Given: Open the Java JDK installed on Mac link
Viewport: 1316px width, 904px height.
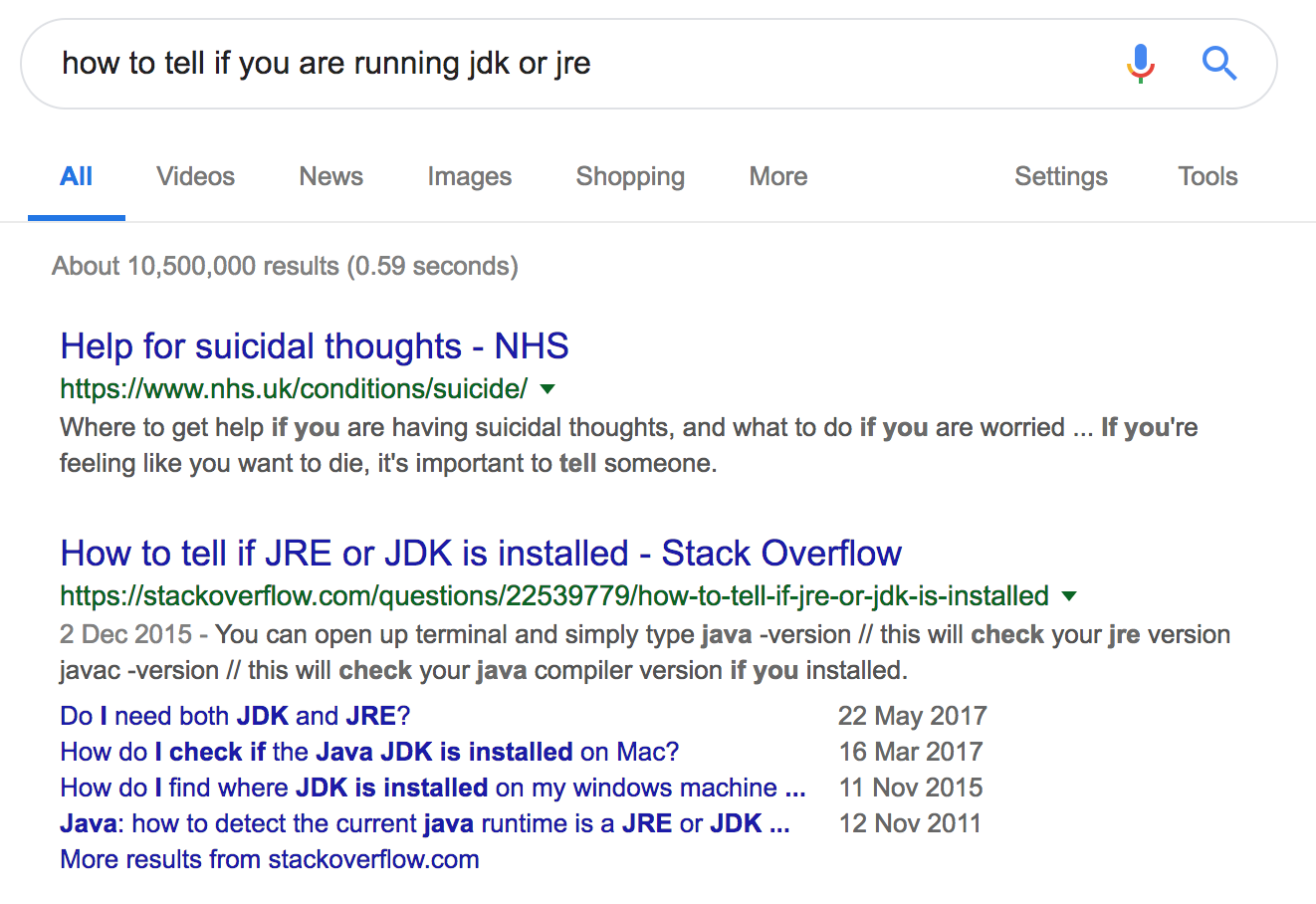Looking at the screenshot, I should pyautogui.click(x=369, y=752).
